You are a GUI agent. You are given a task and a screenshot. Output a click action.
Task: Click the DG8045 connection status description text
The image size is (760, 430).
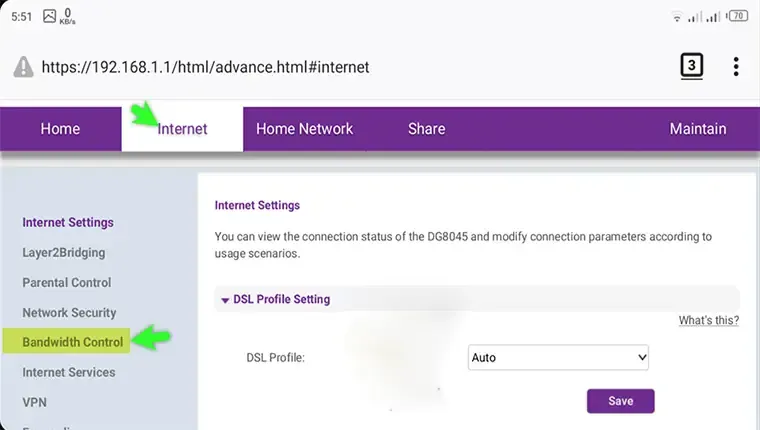[463, 245]
